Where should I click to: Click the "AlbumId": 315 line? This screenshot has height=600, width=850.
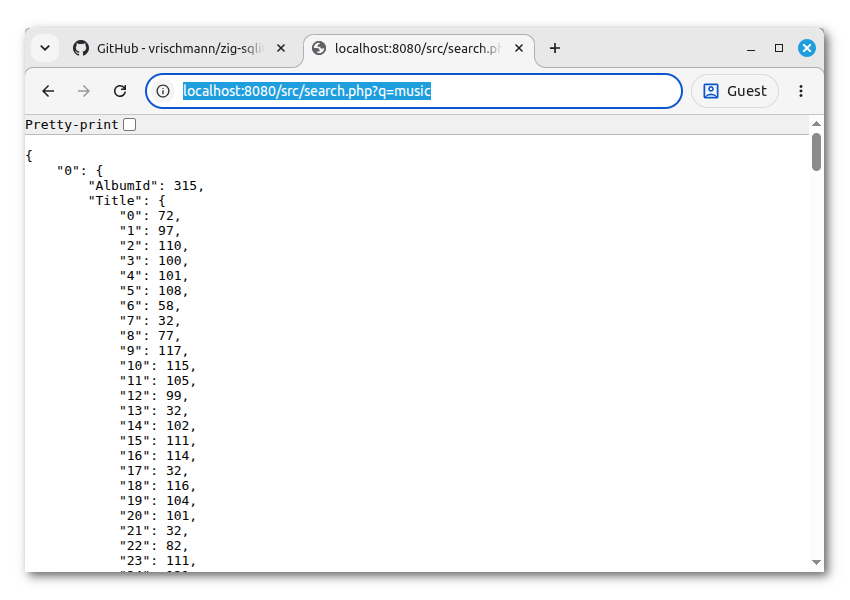(146, 186)
